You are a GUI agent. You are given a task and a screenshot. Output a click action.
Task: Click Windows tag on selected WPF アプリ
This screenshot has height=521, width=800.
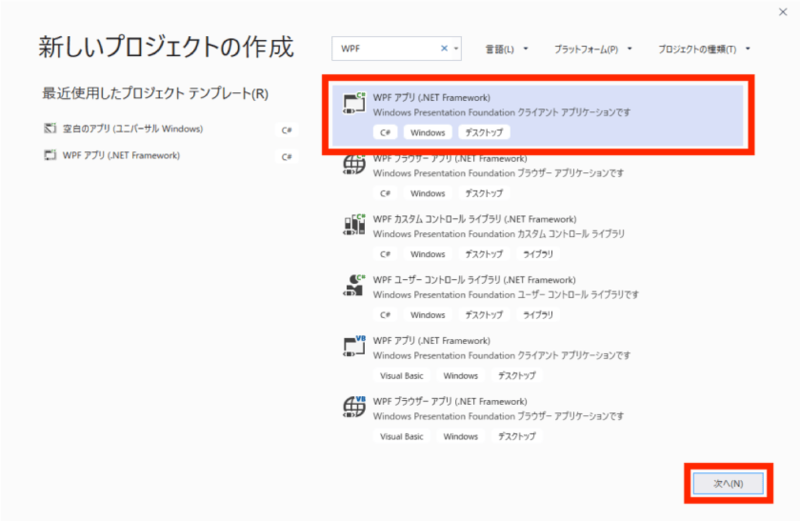coord(428,133)
